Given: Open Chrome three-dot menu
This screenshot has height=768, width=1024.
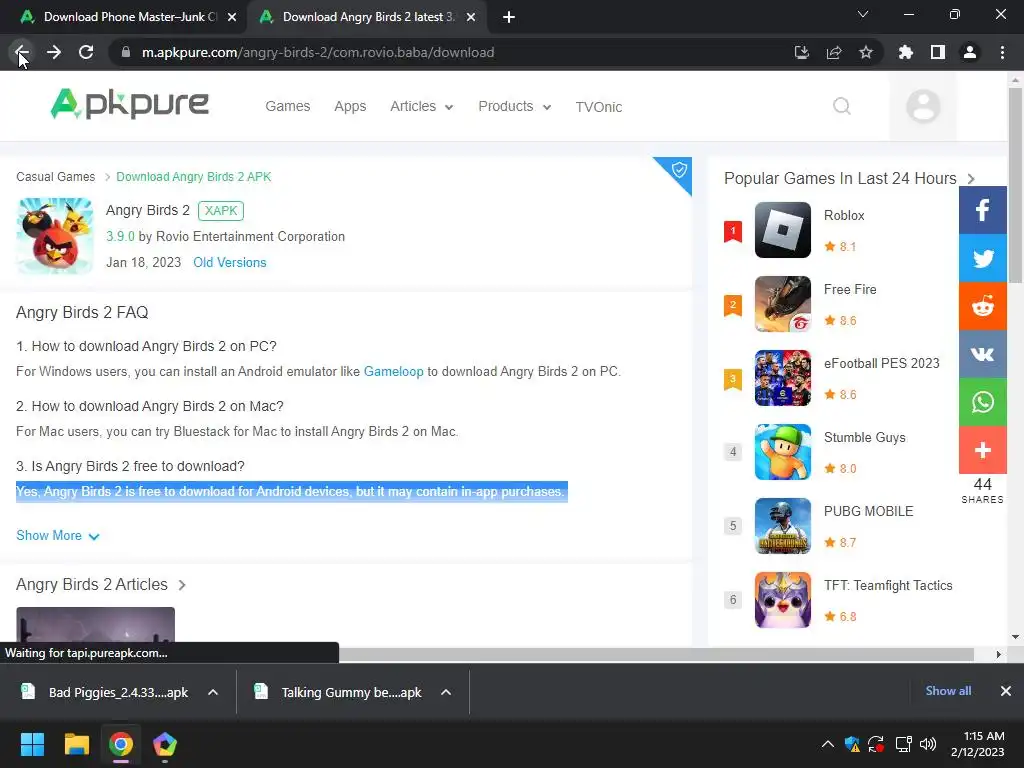Looking at the screenshot, I should click(x=1002, y=52).
